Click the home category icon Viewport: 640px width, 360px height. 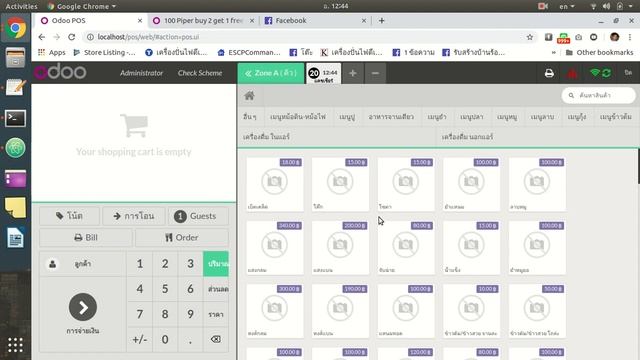pos(249,96)
